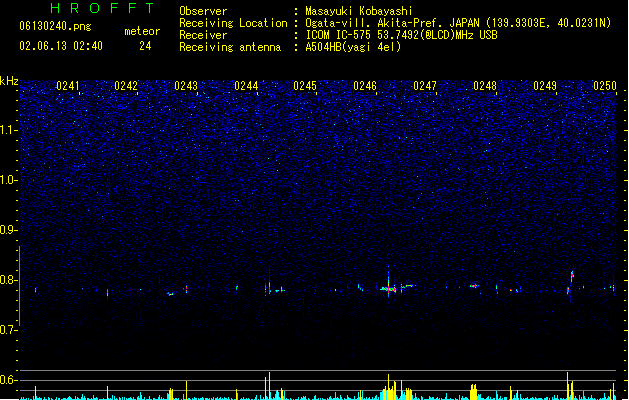Click the 0248 time marker
Screen dimensions: 629x400
(485, 86)
